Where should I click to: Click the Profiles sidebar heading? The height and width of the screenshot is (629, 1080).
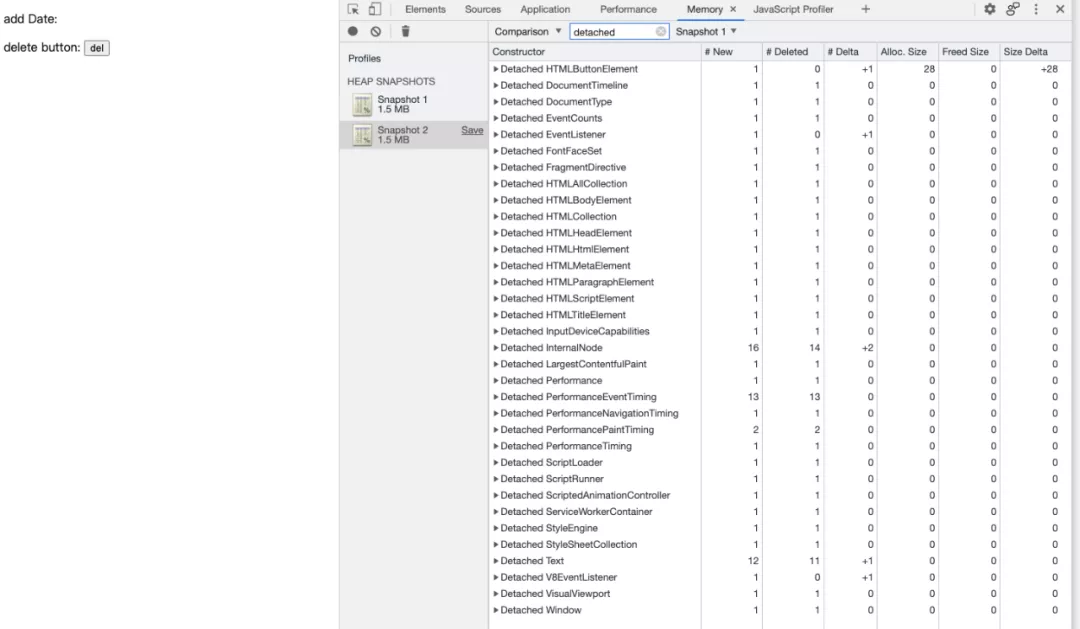pos(364,59)
